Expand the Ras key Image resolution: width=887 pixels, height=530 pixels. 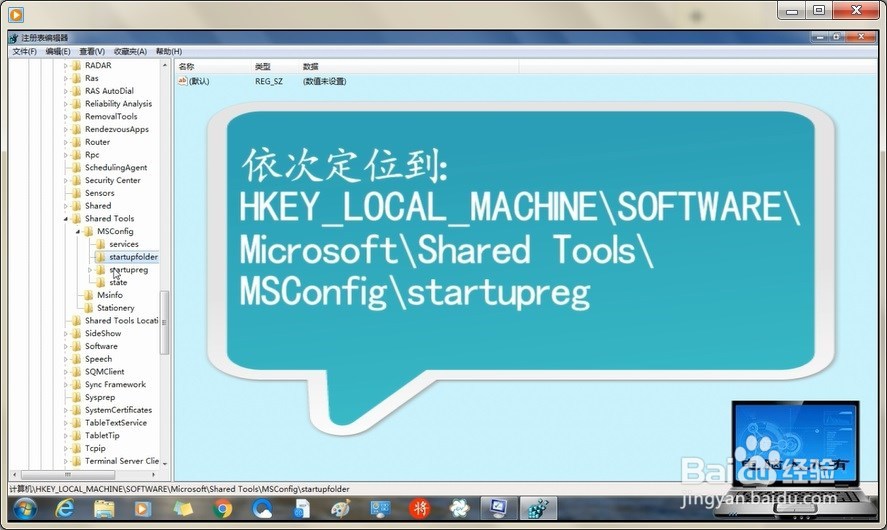tap(66, 78)
